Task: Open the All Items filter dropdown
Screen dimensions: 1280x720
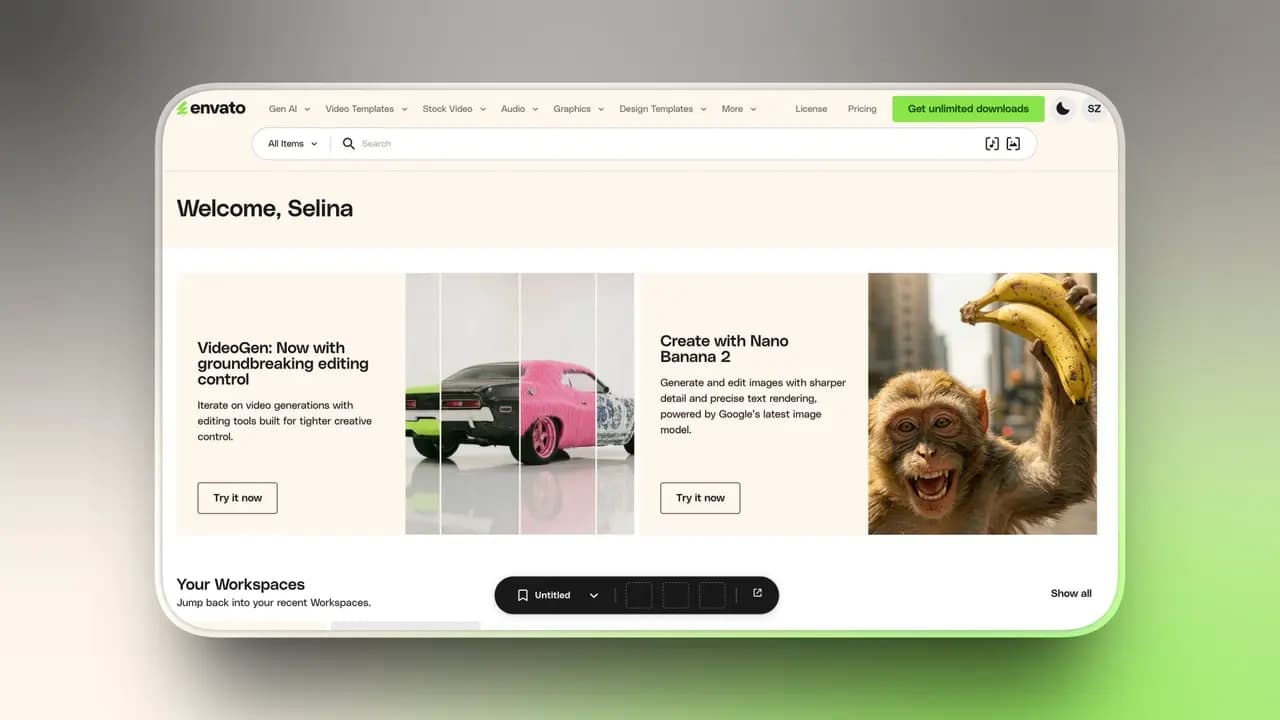Action: 291,143
